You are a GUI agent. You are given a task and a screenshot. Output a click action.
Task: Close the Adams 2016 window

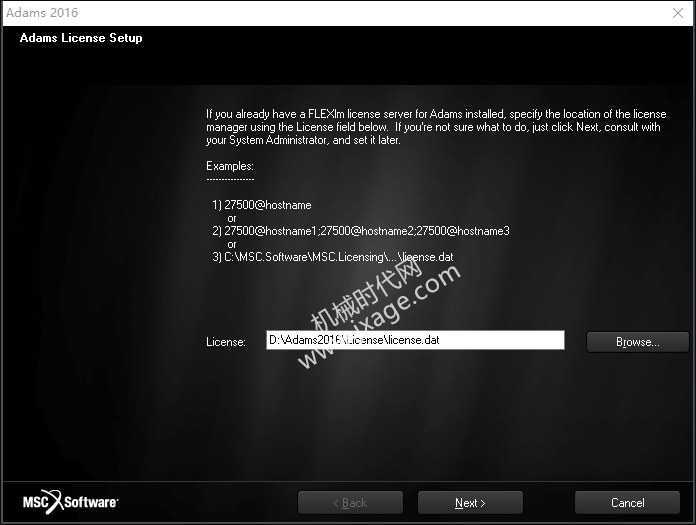click(677, 13)
